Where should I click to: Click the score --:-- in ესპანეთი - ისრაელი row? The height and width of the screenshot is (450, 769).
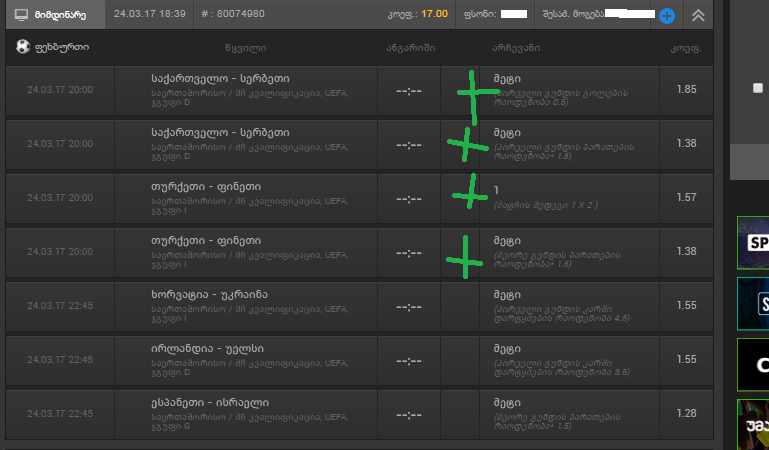click(409, 415)
